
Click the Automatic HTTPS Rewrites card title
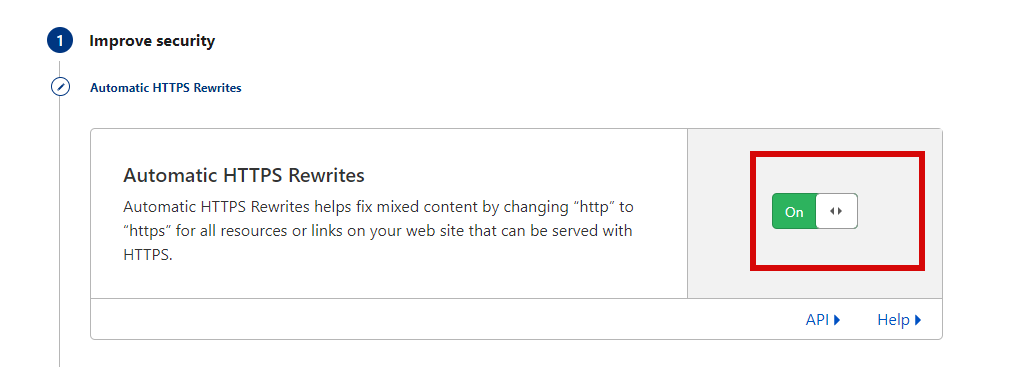coord(244,176)
